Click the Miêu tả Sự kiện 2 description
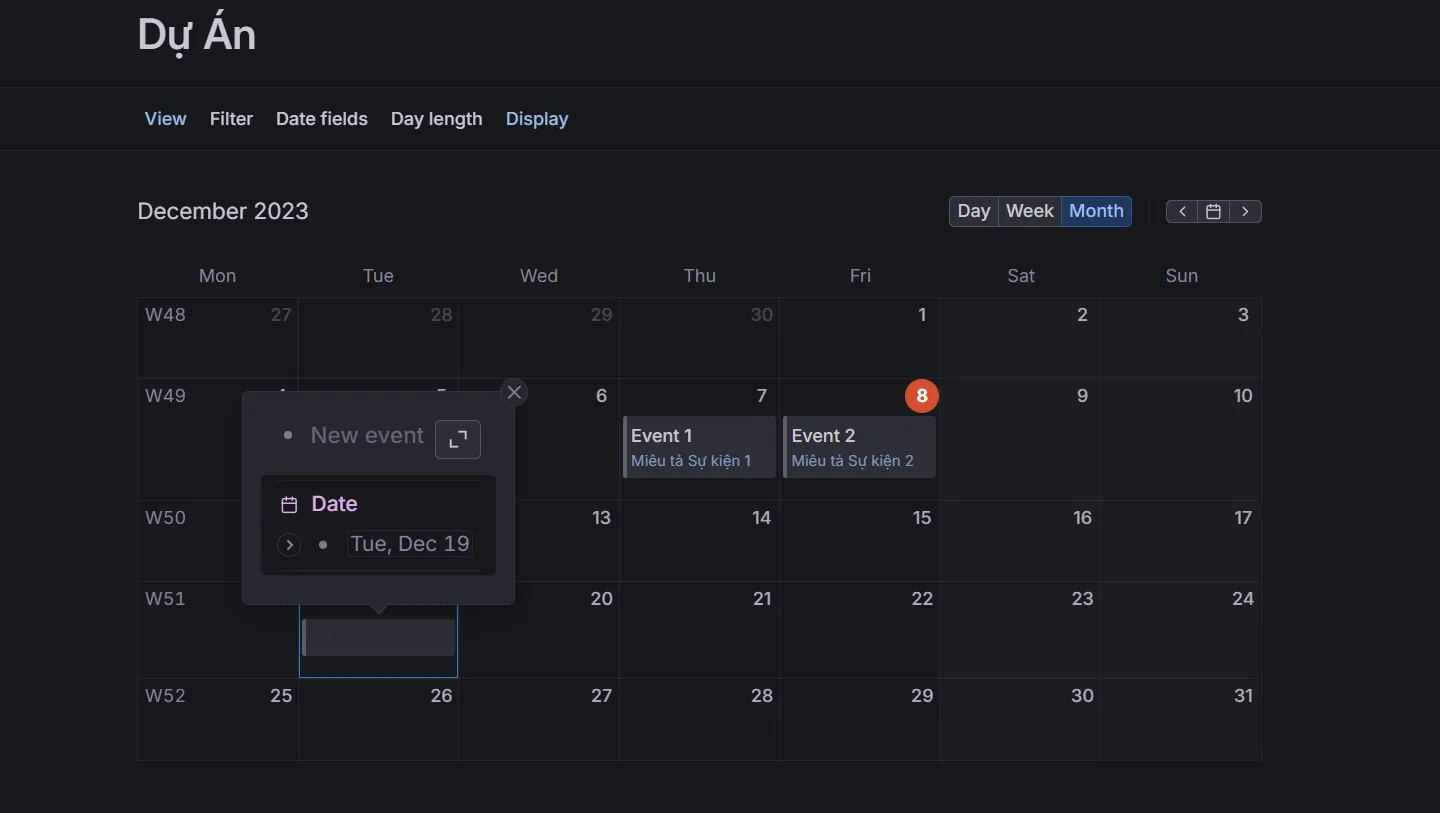The height and width of the screenshot is (813, 1440). (x=853, y=461)
